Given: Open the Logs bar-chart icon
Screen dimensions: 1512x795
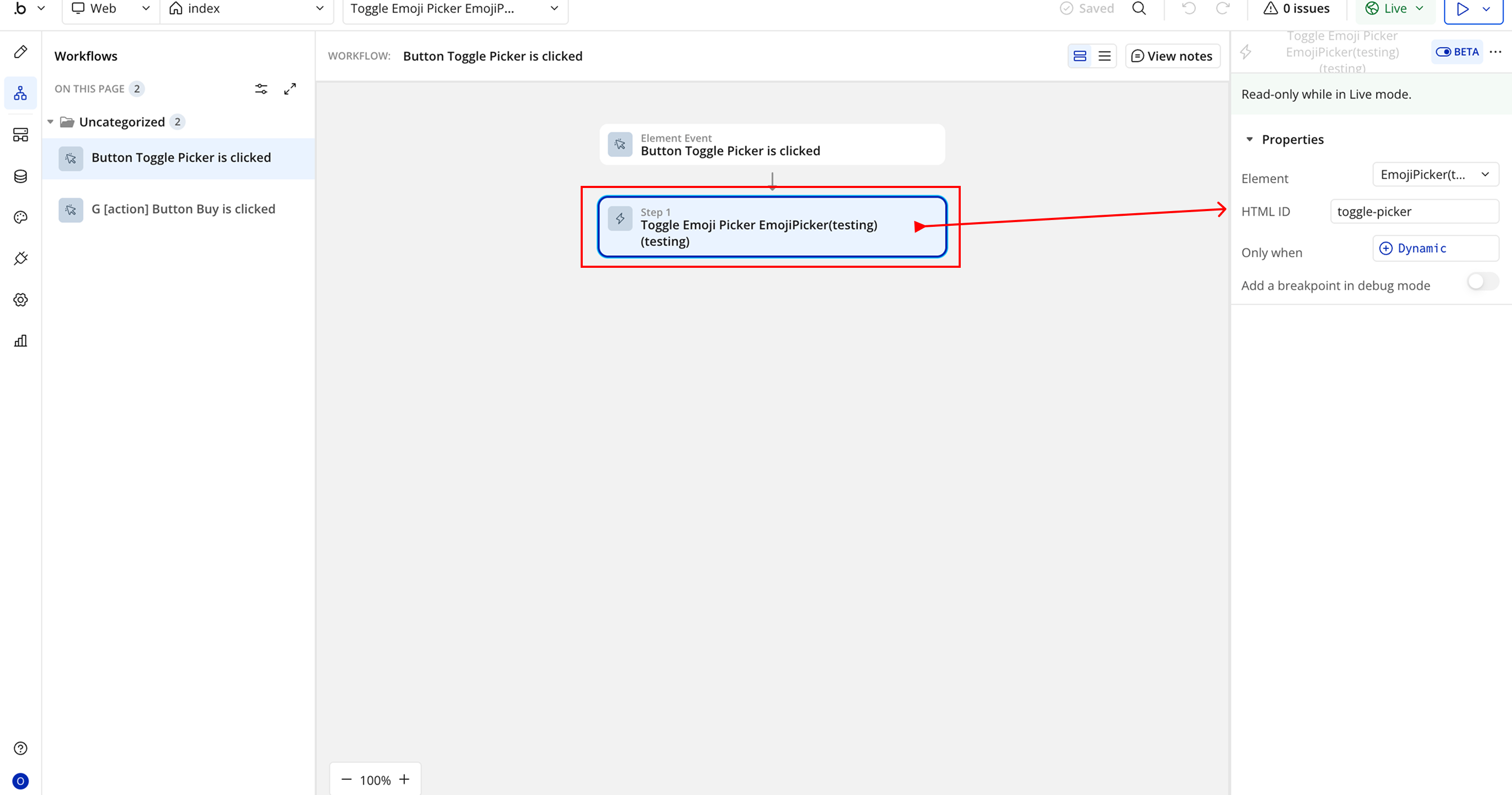Looking at the screenshot, I should tap(20, 341).
